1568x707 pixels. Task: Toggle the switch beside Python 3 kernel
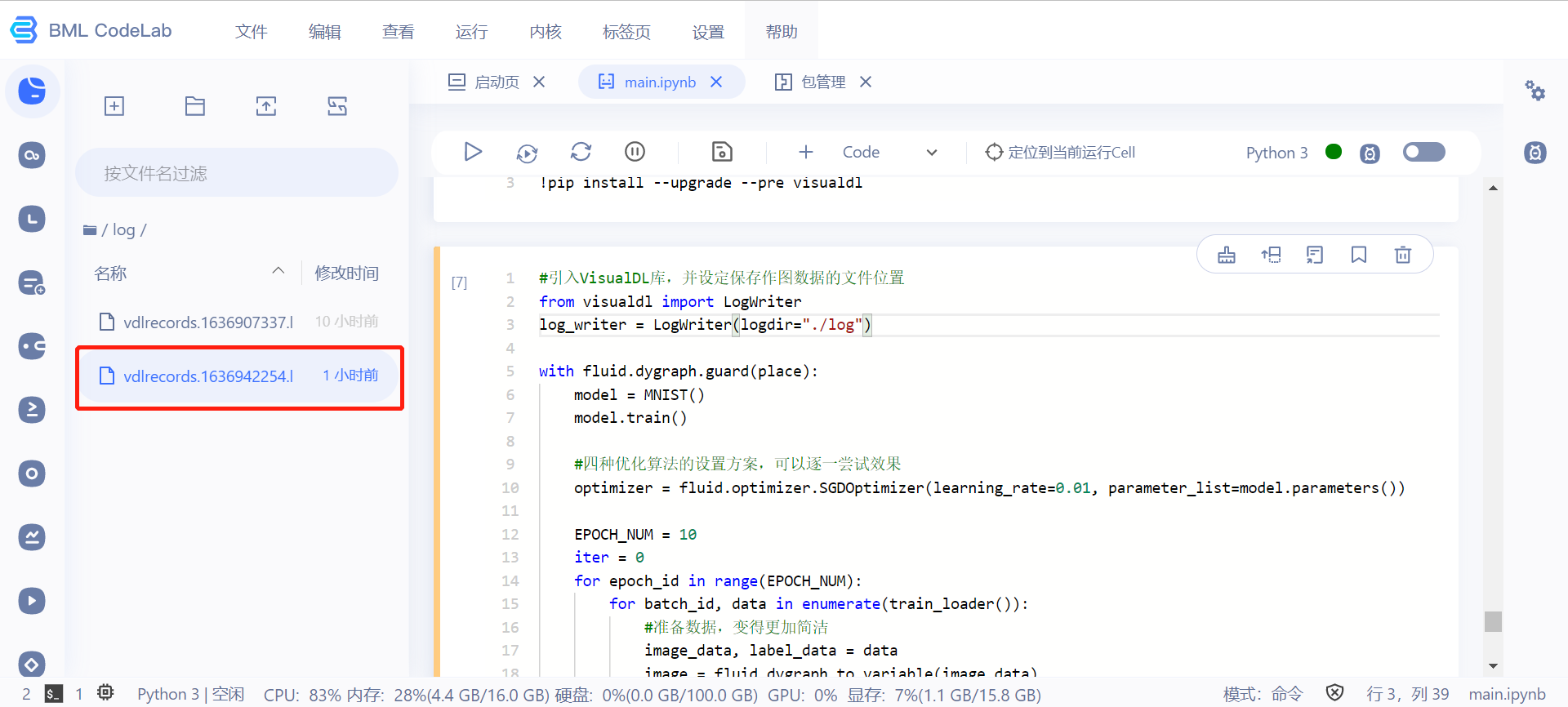click(1423, 152)
